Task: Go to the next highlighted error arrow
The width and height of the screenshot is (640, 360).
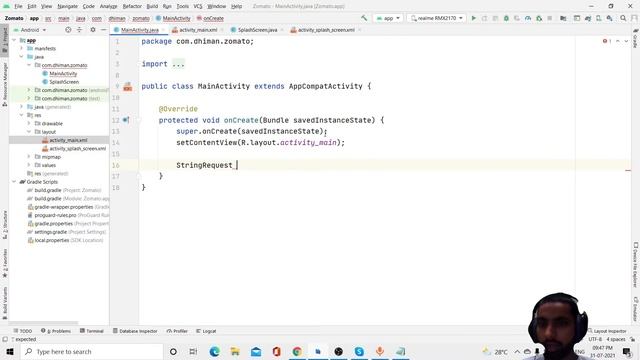Action: (626, 41)
